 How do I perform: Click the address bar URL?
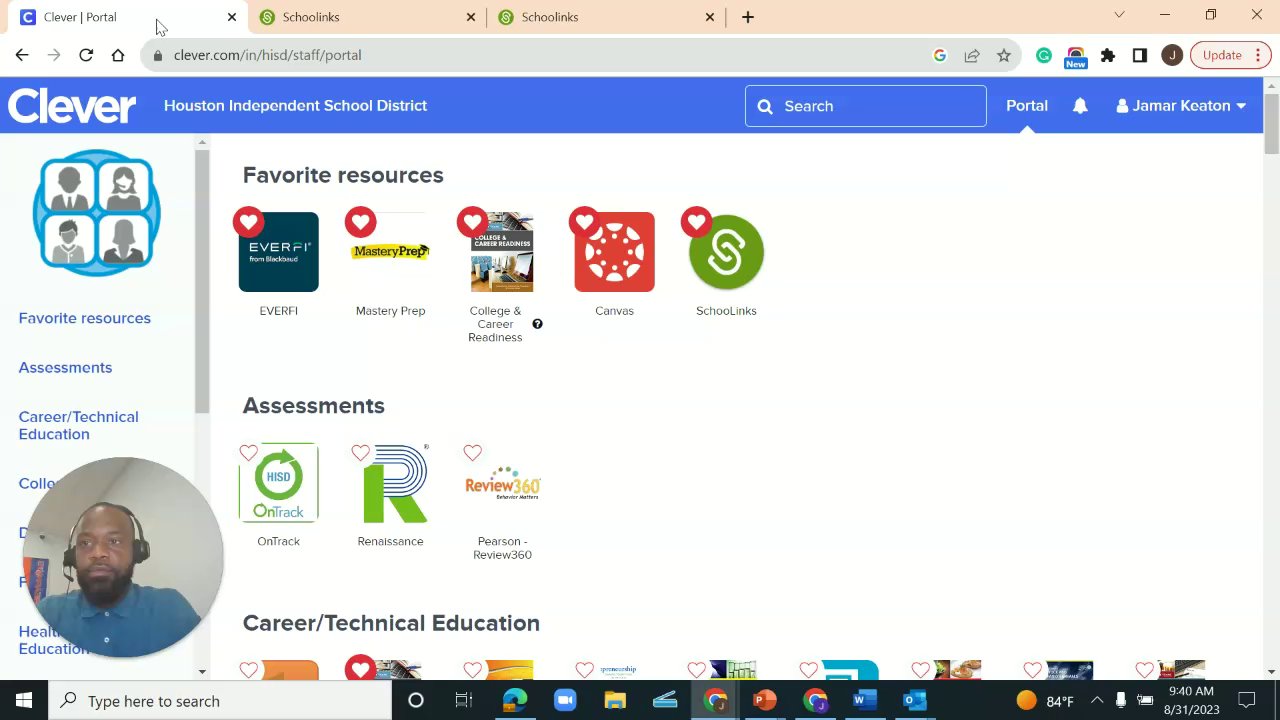(267, 55)
